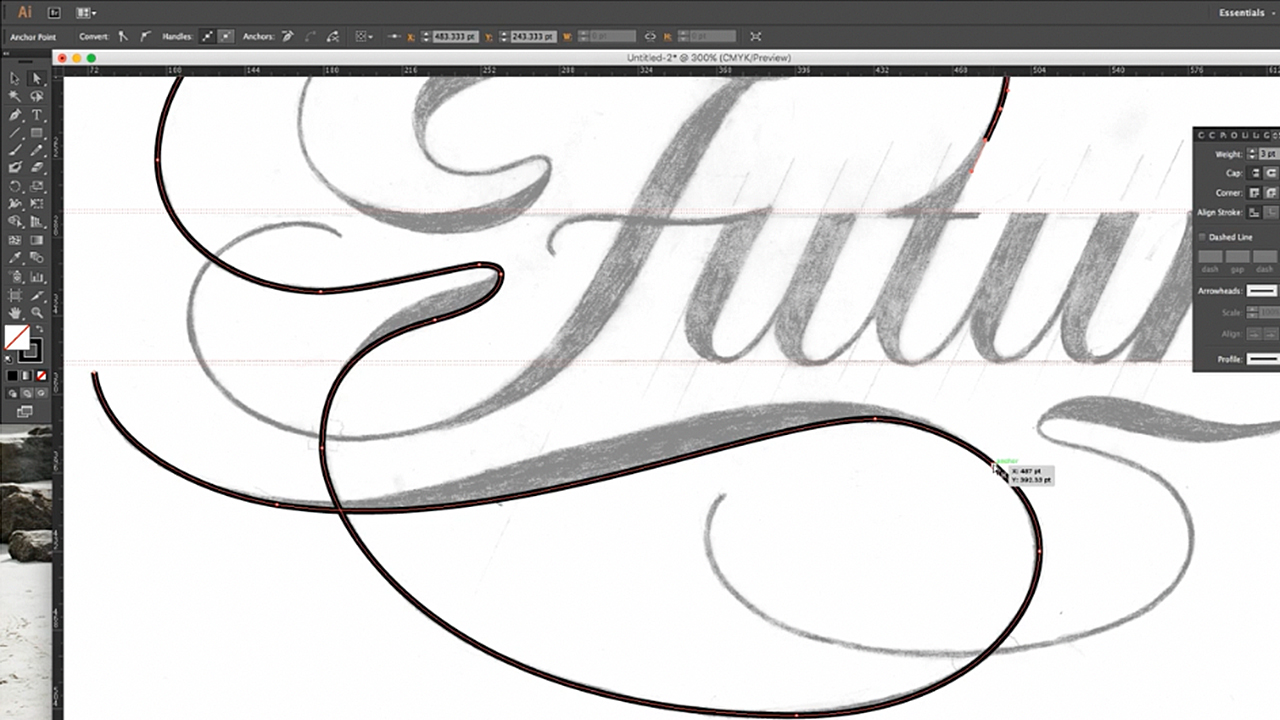
Task: Select the Eraser tool
Action: 37,165
